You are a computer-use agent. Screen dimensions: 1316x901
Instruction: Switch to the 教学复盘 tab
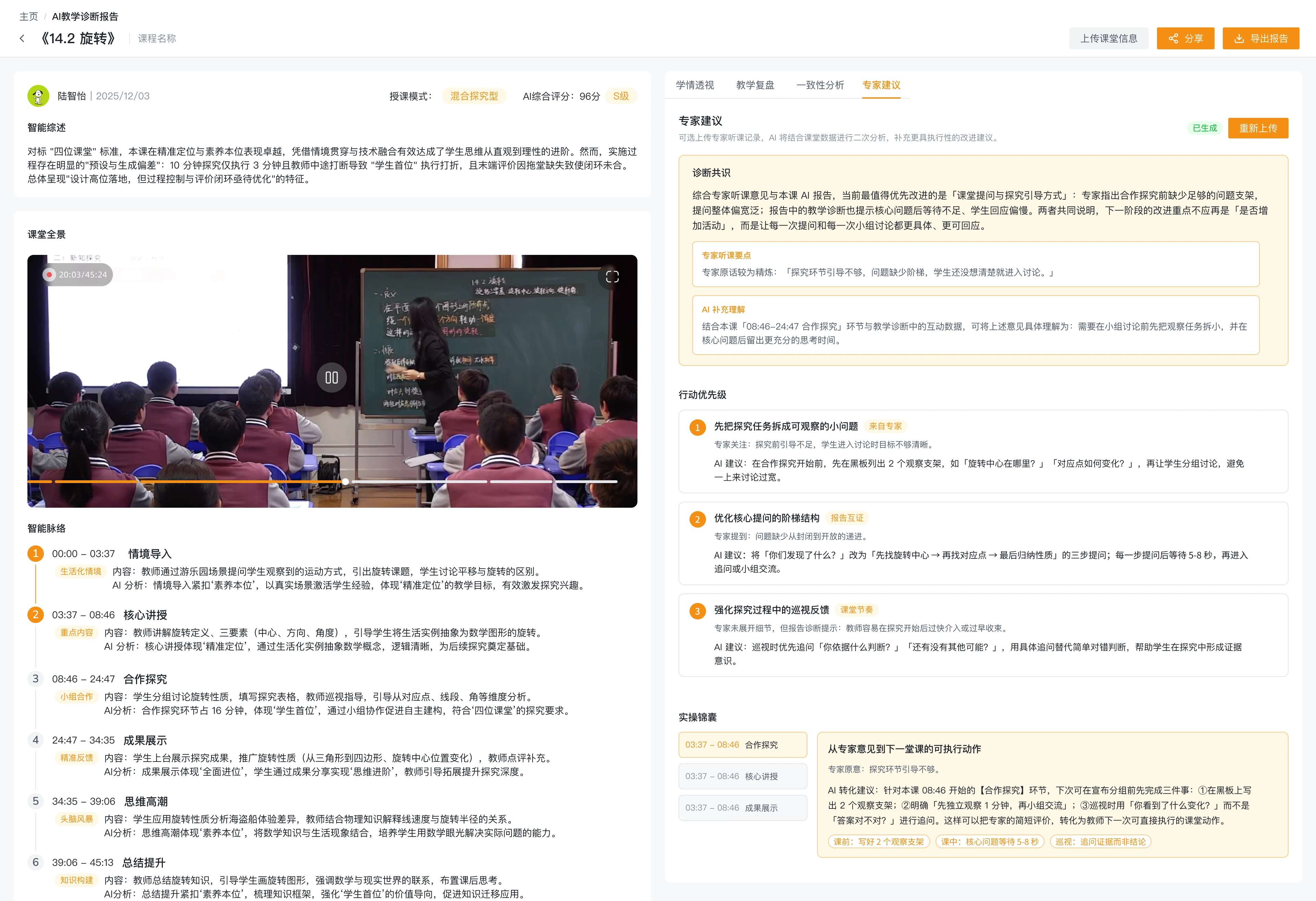755,85
